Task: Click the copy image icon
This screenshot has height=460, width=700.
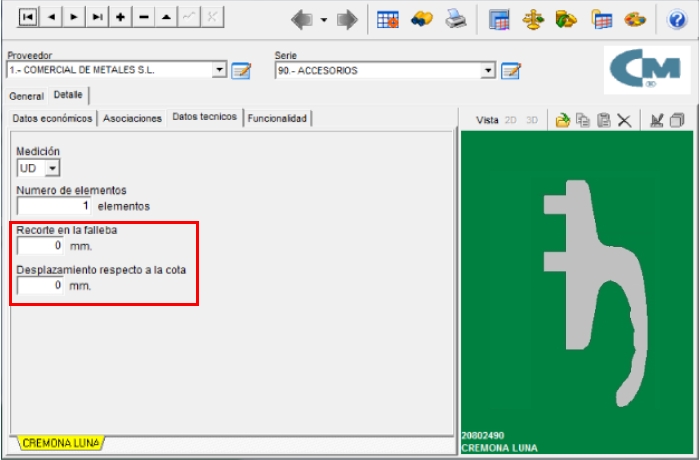Action: pos(583,120)
